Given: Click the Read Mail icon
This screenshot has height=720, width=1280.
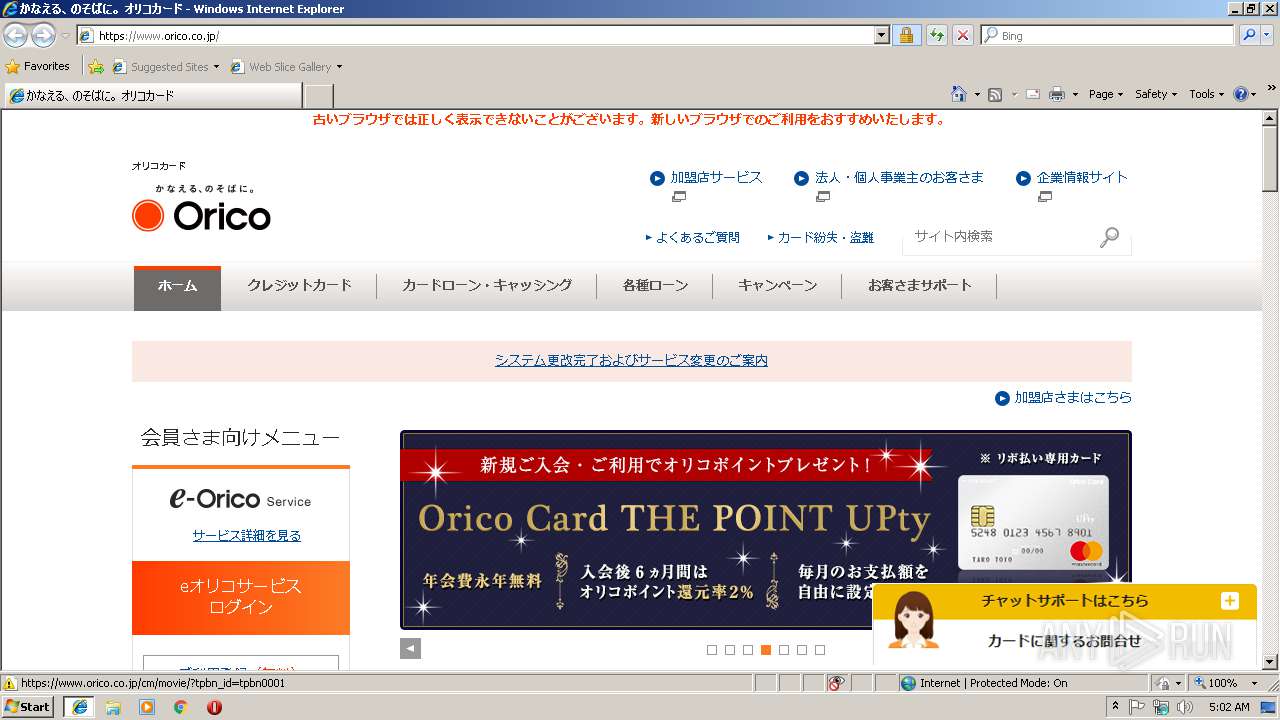Looking at the screenshot, I should click(1032, 94).
